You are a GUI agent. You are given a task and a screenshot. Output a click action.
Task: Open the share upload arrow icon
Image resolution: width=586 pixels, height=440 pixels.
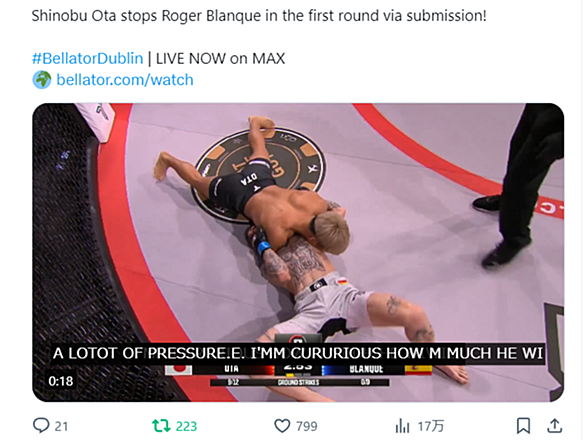pyautogui.click(x=555, y=426)
